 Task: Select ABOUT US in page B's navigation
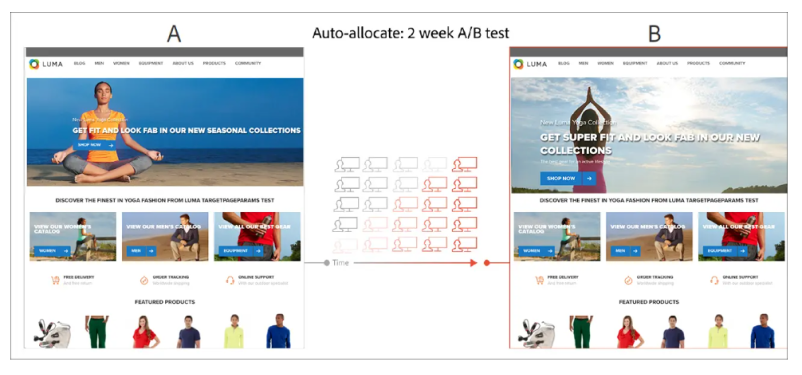tap(667, 63)
